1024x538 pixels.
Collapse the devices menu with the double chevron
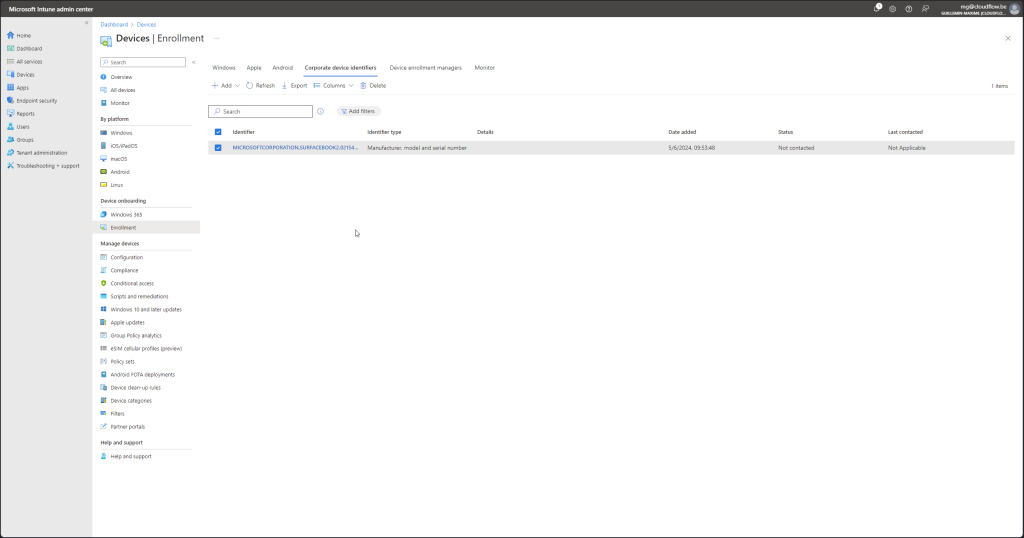(193, 62)
